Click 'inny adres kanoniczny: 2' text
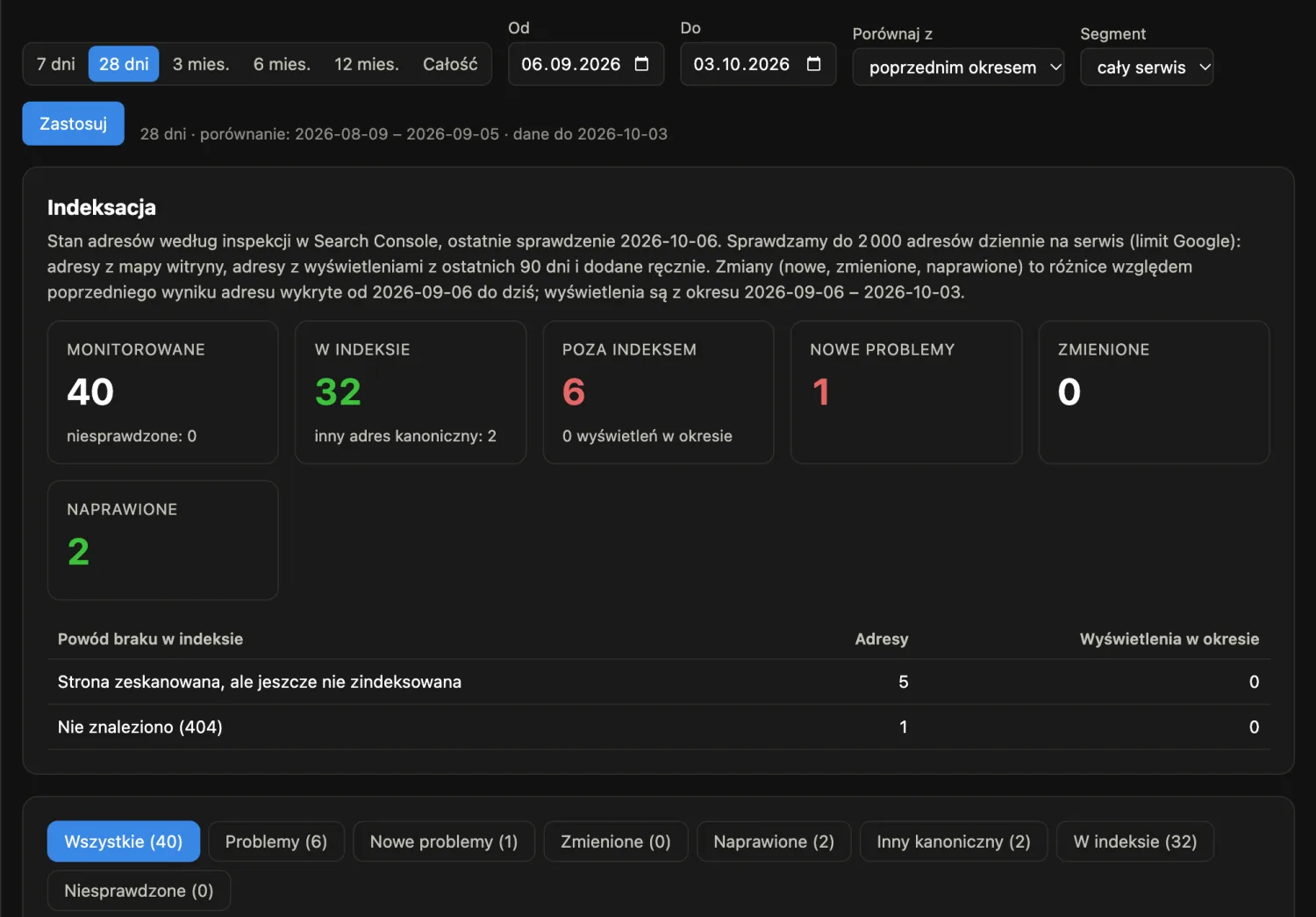1316x917 pixels. click(405, 436)
